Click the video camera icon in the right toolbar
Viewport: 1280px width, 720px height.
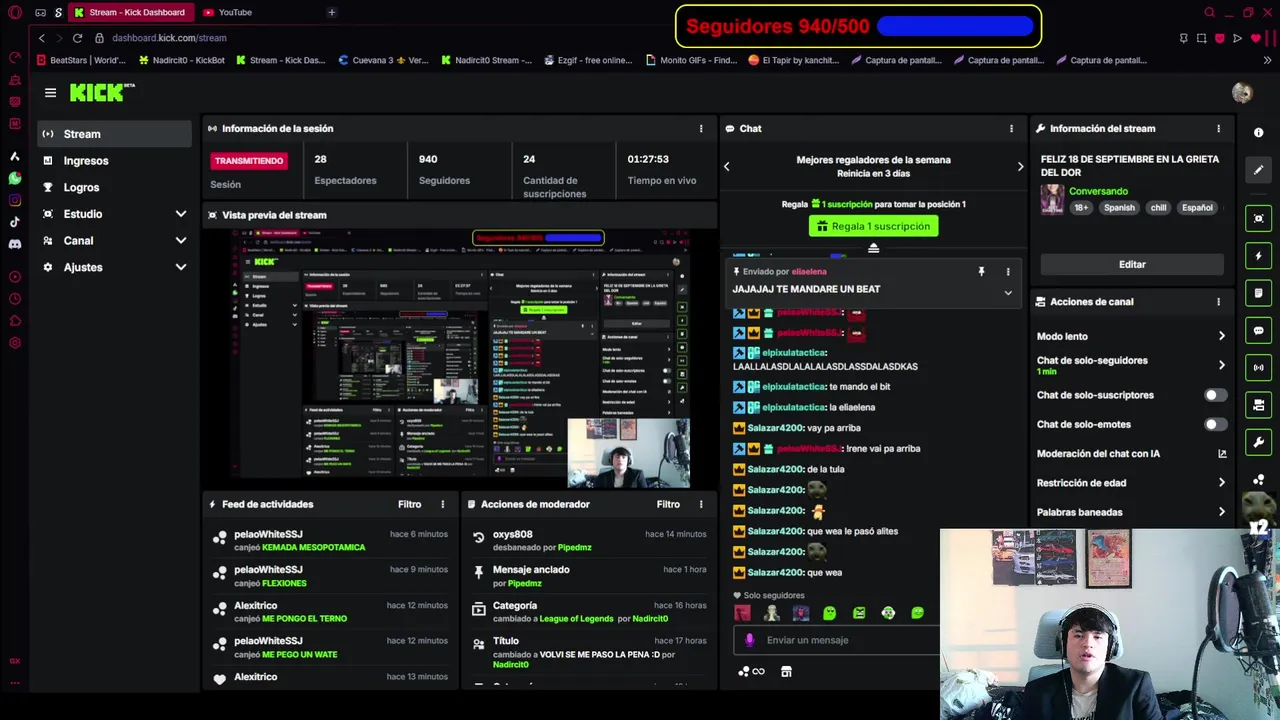[1258, 405]
